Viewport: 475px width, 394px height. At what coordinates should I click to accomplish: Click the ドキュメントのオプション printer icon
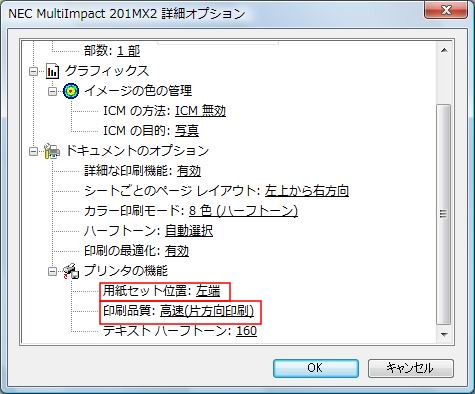click(52, 151)
